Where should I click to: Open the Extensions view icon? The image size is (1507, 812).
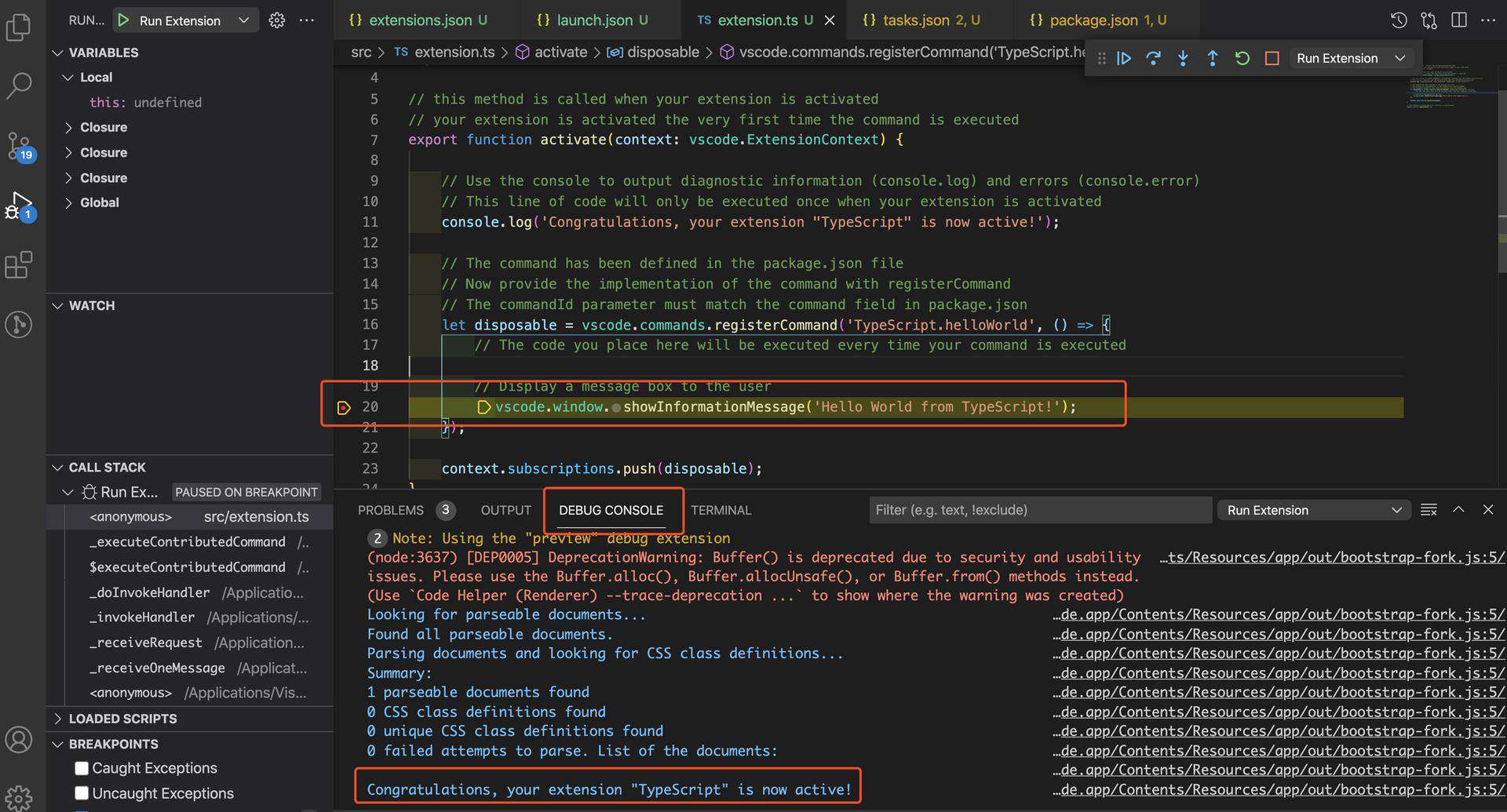click(x=18, y=265)
